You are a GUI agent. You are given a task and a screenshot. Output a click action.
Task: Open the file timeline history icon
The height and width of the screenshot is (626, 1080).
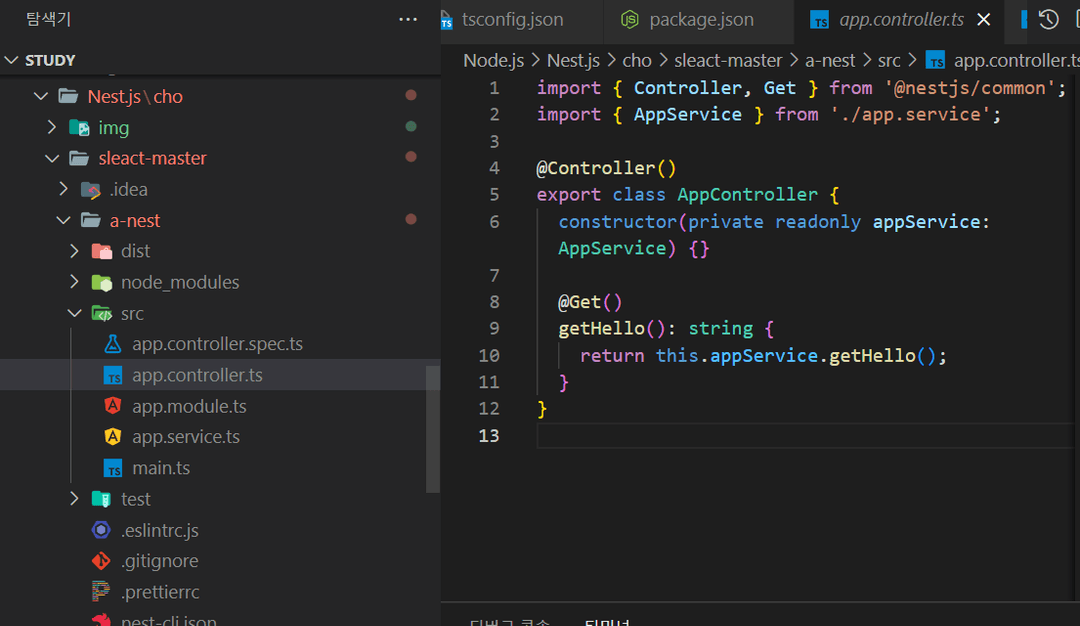click(1048, 19)
